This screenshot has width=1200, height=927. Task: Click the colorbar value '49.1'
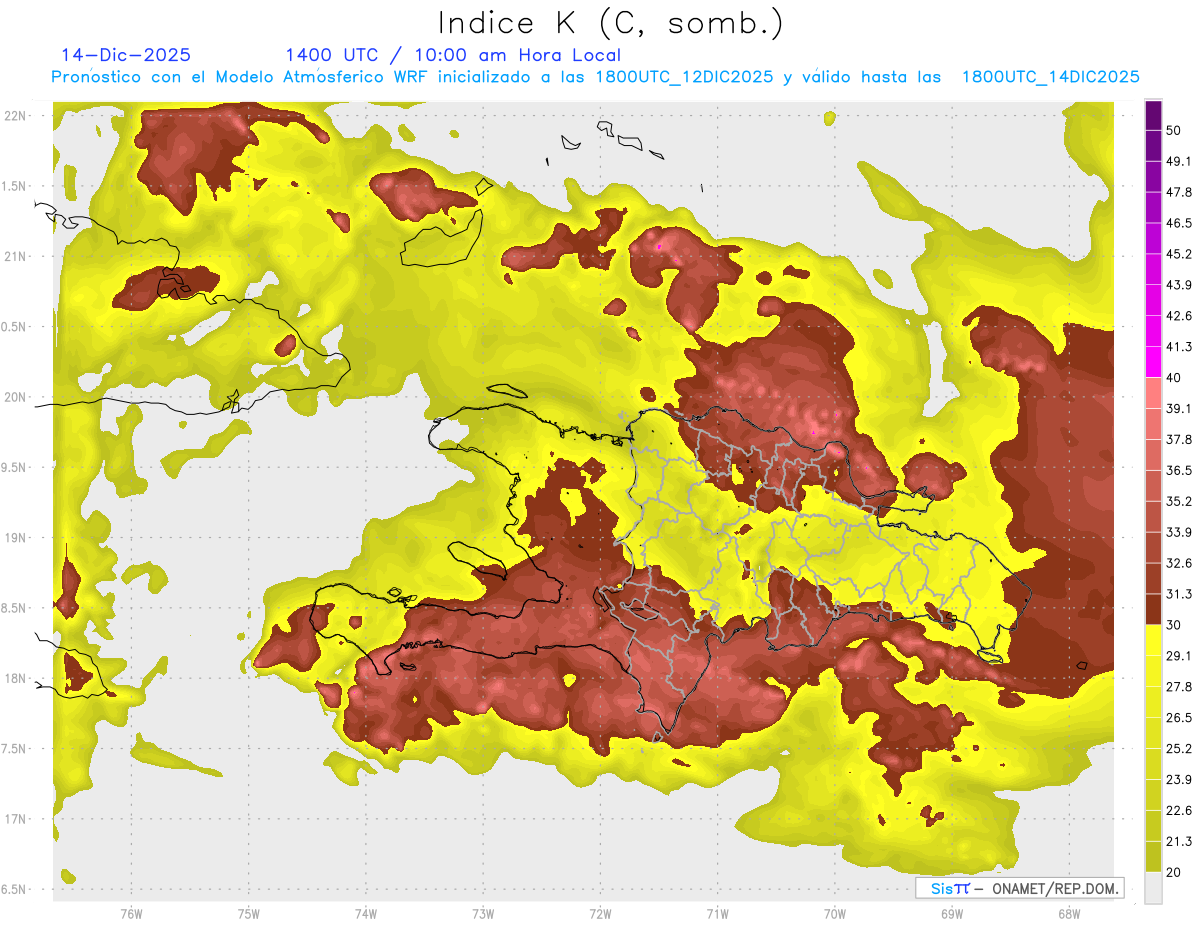[1178, 161]
